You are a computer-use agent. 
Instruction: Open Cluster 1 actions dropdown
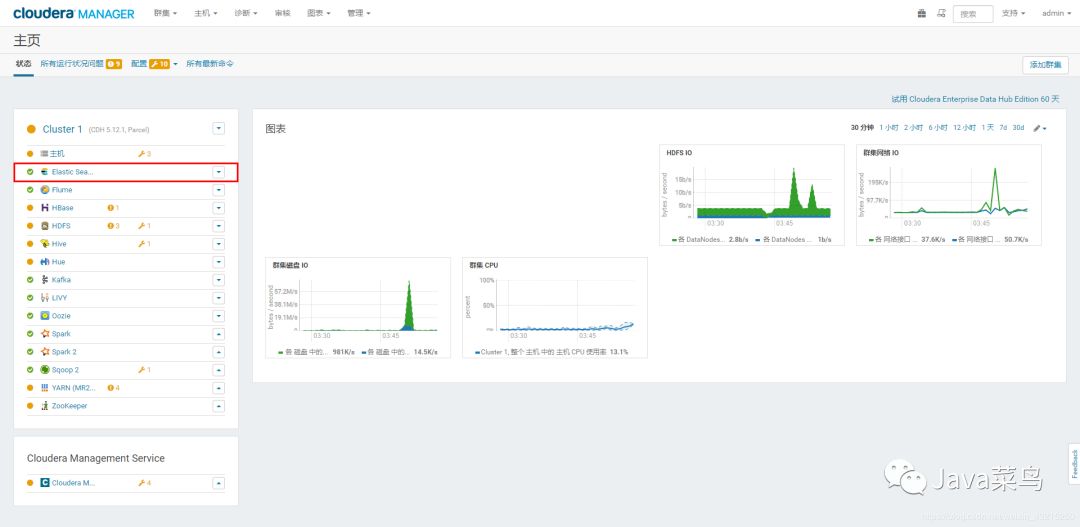219,128
